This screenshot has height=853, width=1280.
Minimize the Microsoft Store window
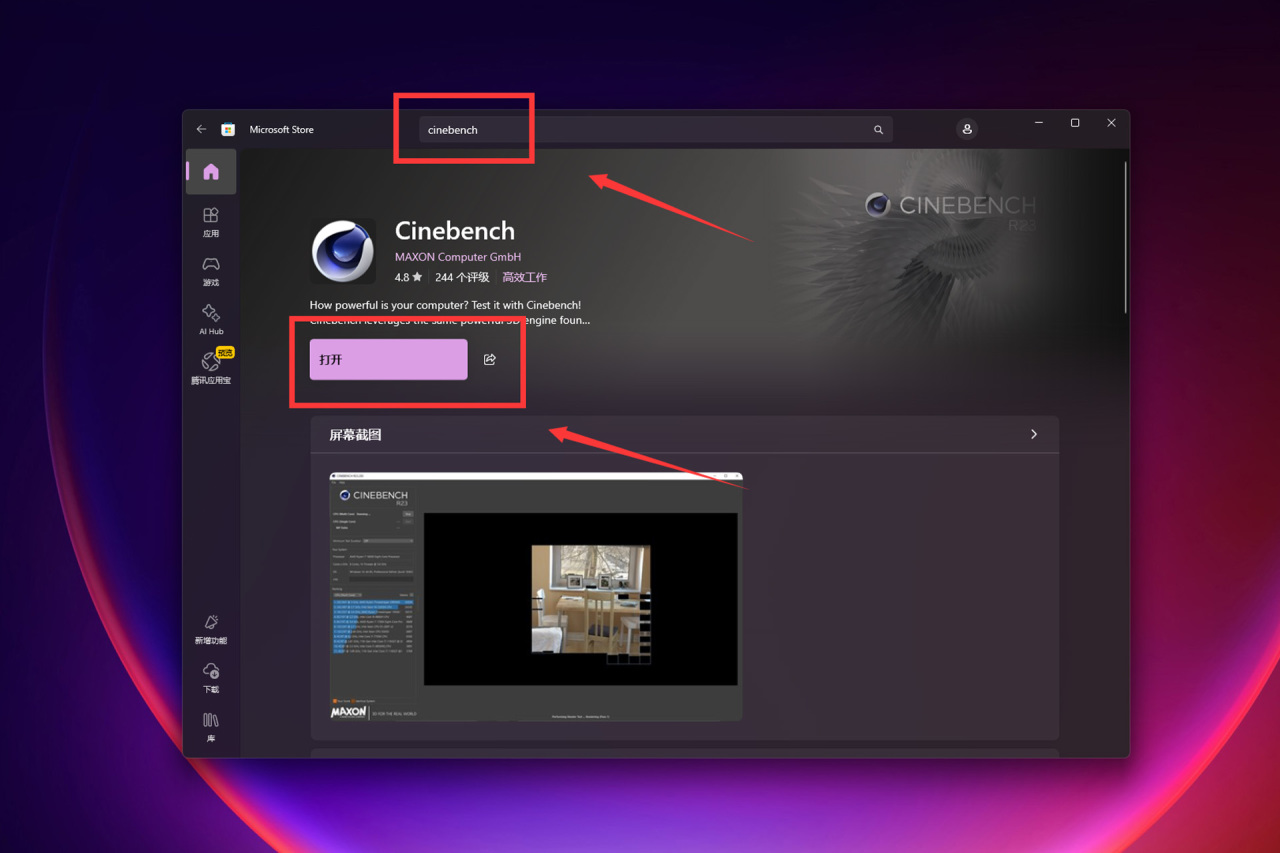1039,123
